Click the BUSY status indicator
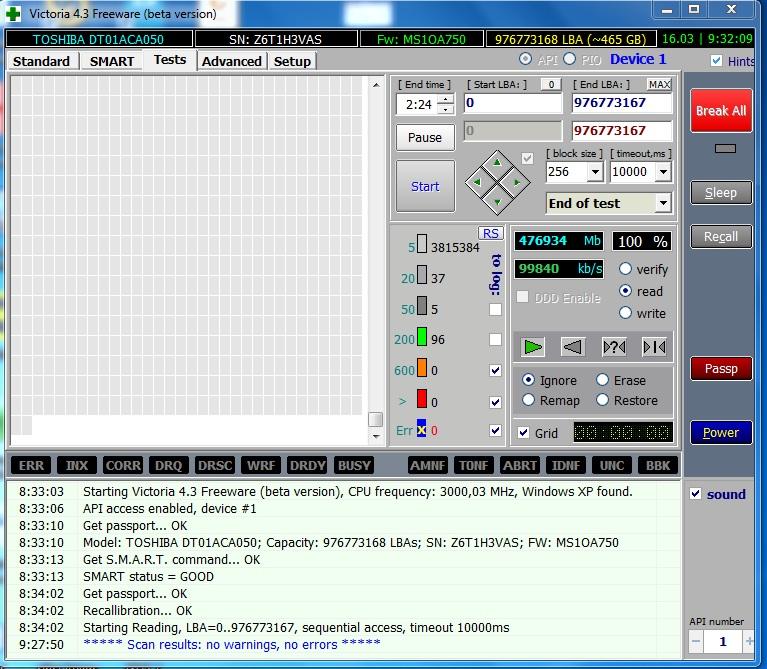Image resolution: width=767 pixels, height=669 pixels. point(354,465)
